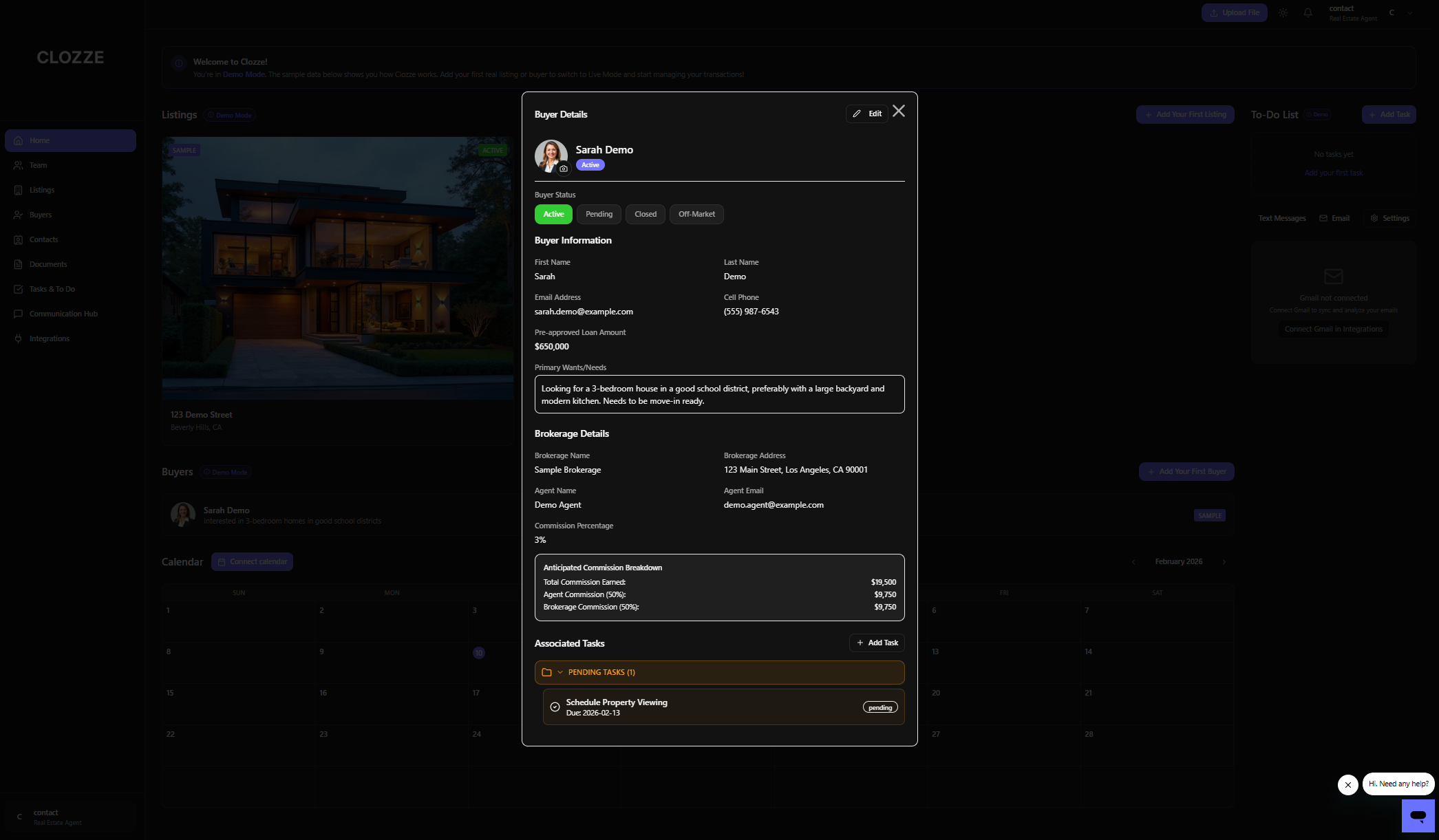Click the Edit button in Buyer Details
The width and height of the screenshot is (1439, 840).
(x=866, y=113)
